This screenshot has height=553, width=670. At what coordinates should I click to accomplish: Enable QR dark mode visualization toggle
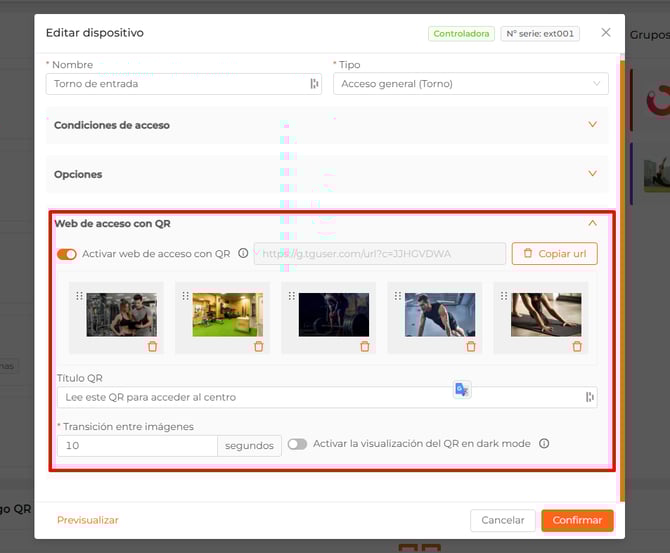[x=297, y=444]
